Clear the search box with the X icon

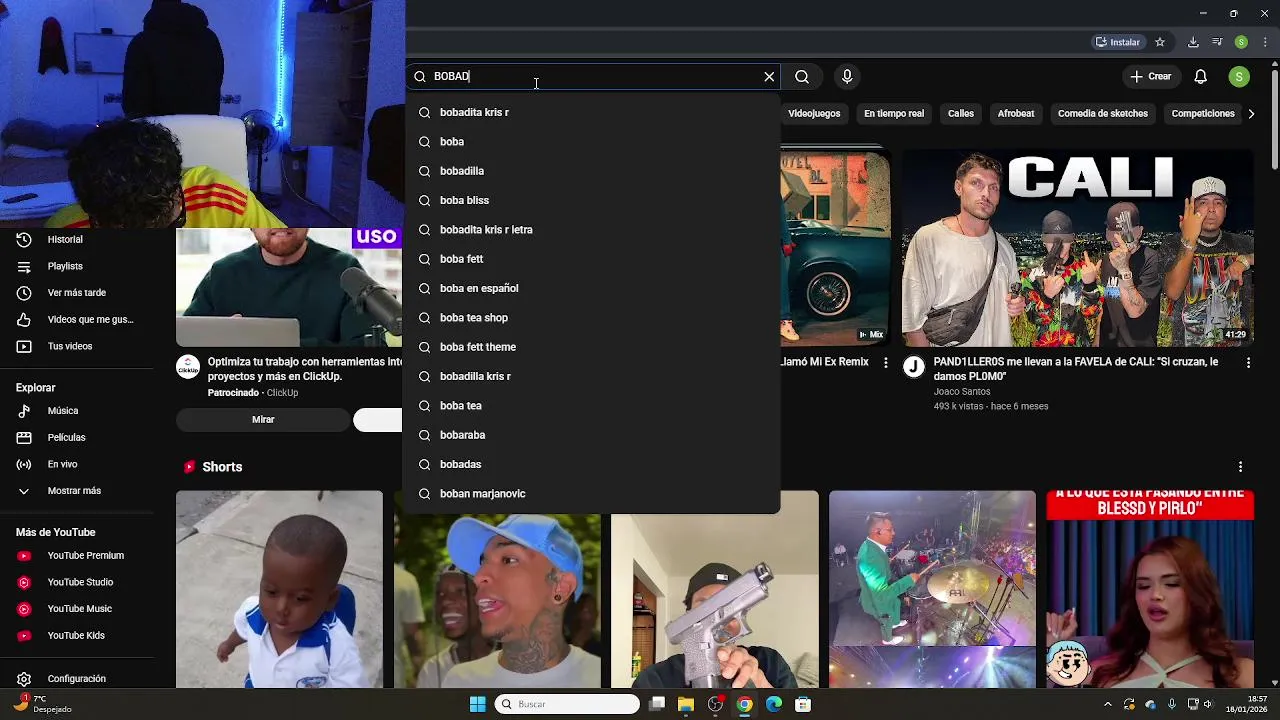pyautogui.click(x=769, y=76)
